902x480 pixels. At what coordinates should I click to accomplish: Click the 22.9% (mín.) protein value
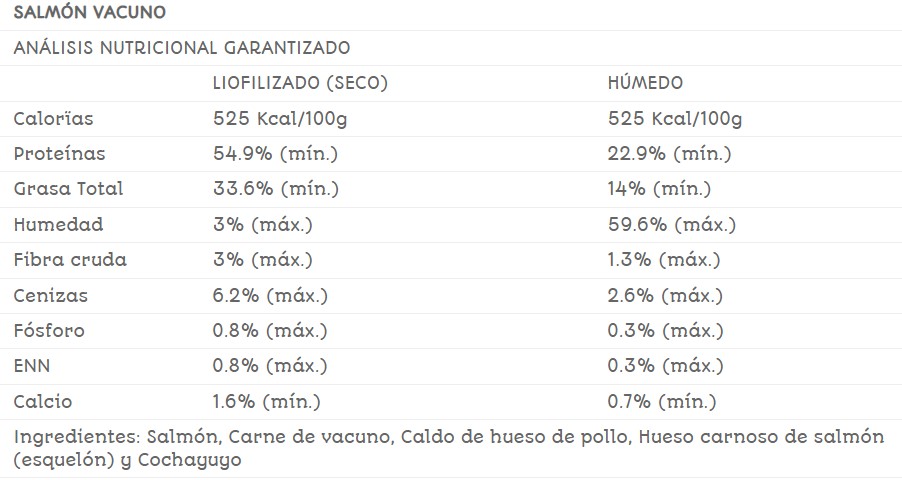669,154
